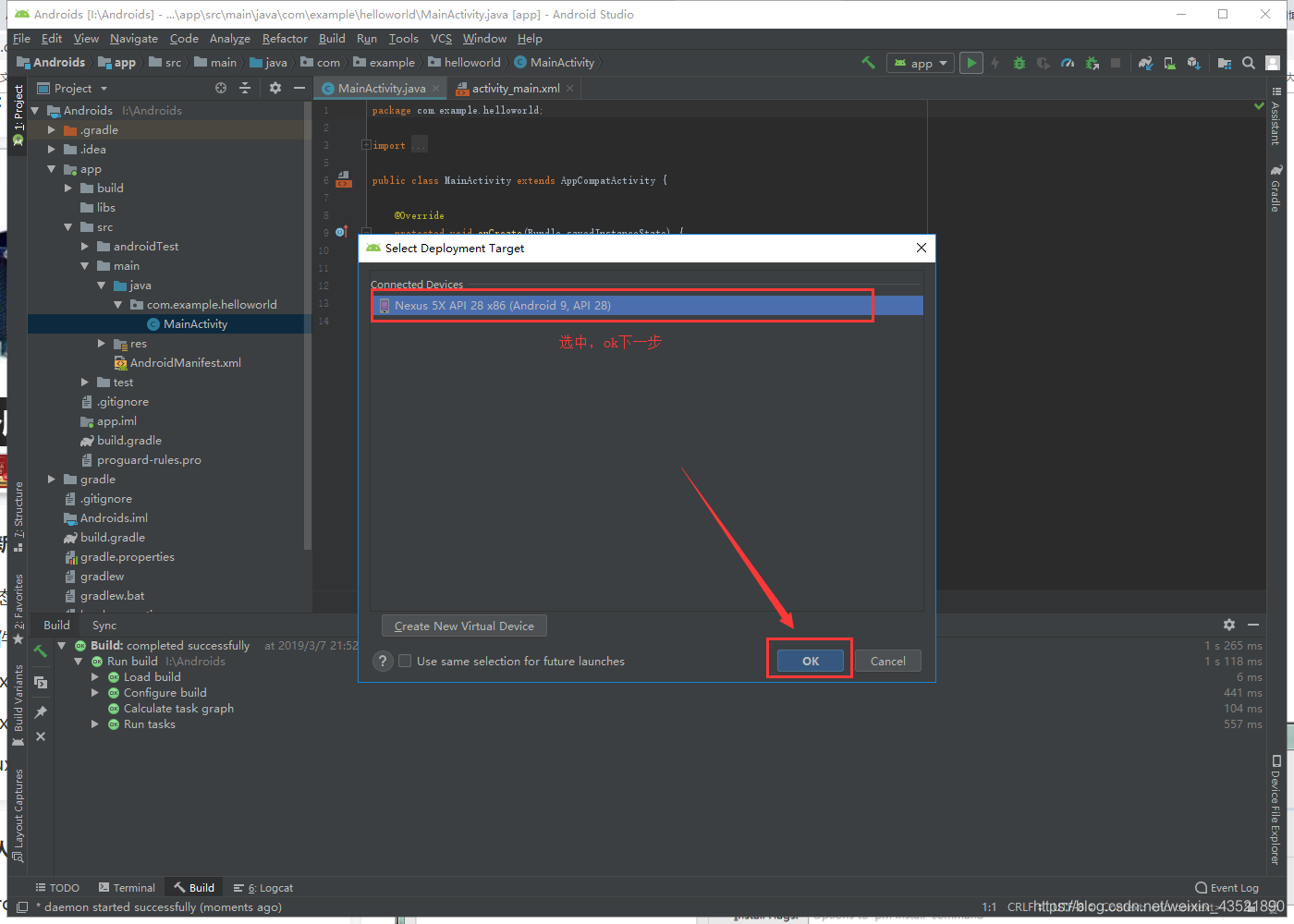Expand the androidTest folder
1294x924 pixels.
[x=85, y=247]
